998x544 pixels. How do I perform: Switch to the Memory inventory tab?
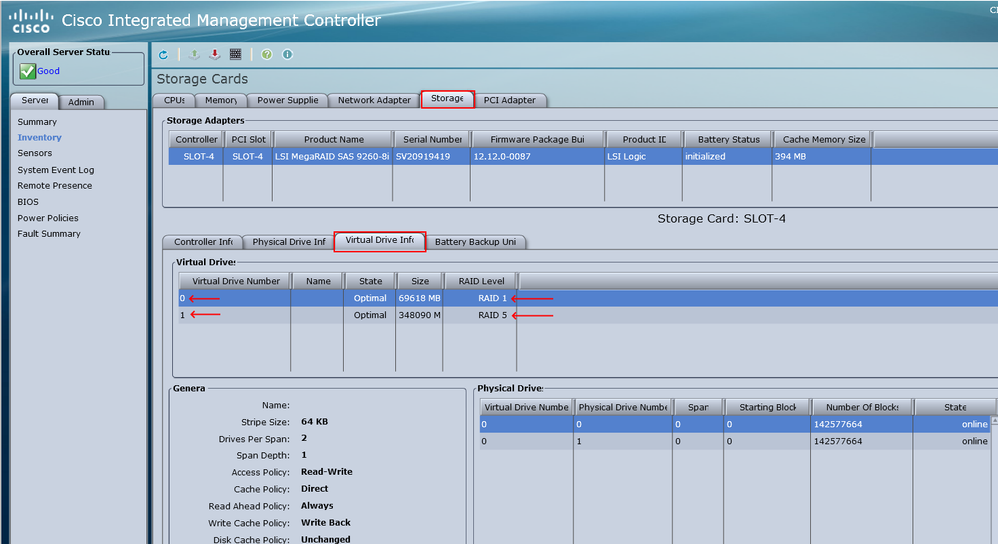221,101
